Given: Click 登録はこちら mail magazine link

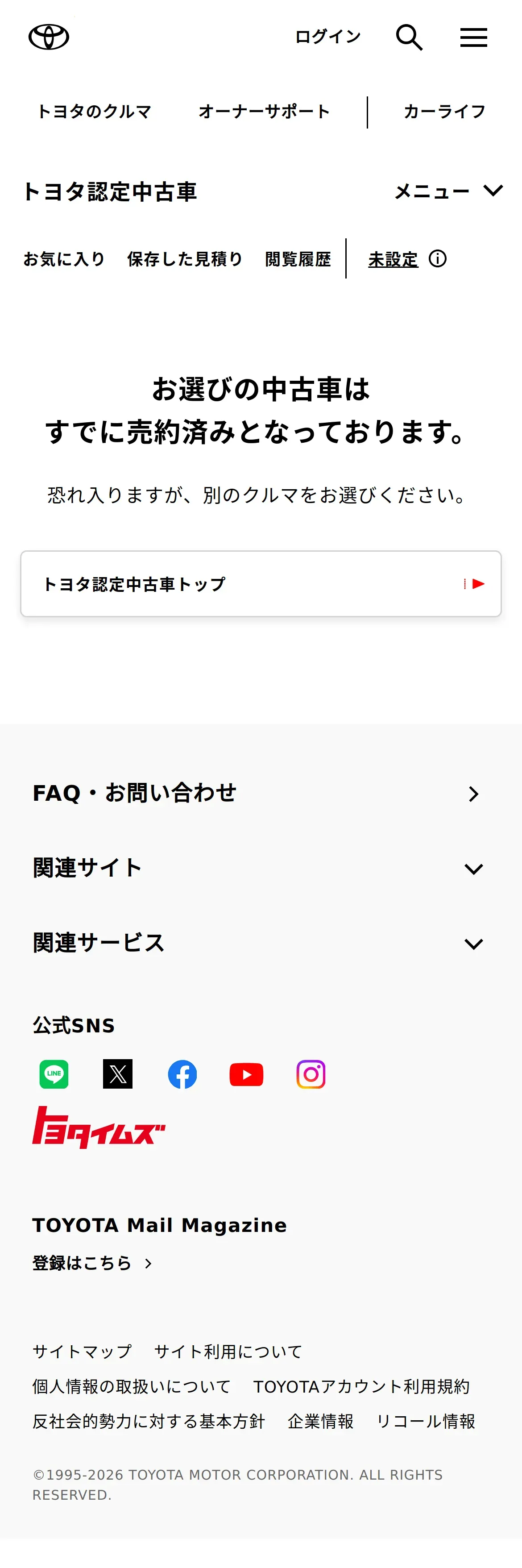Looking at the screenshot, I should 92,1263.
